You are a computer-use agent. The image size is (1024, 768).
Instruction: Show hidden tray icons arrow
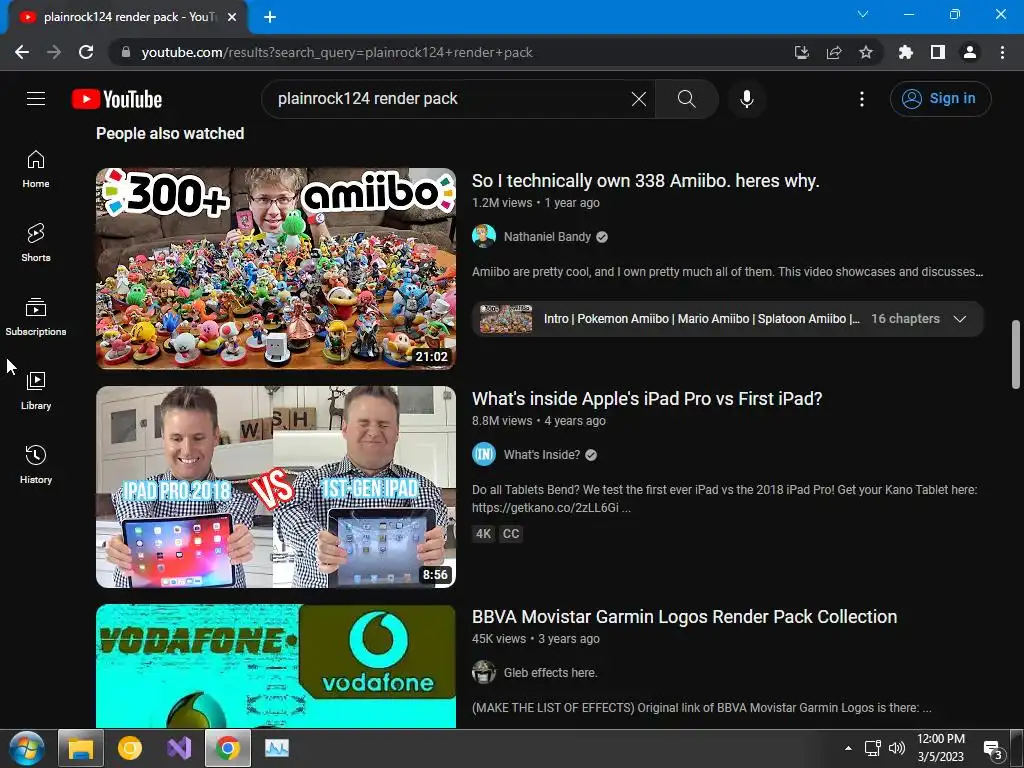tap(848, 748)
